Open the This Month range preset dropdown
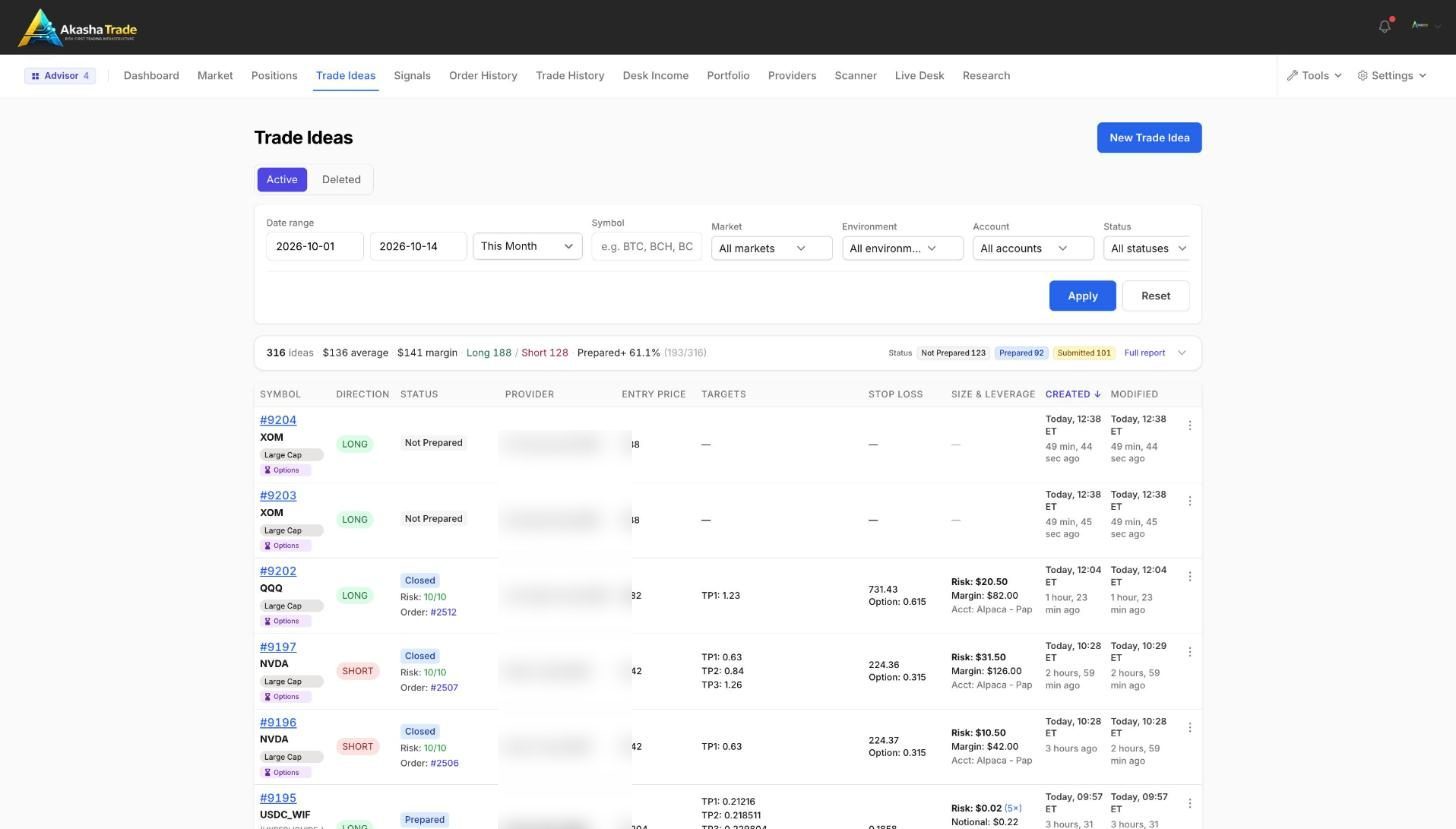Image resolution: width=1456 pixels, height=829 pixels. [x=528, y=246]
